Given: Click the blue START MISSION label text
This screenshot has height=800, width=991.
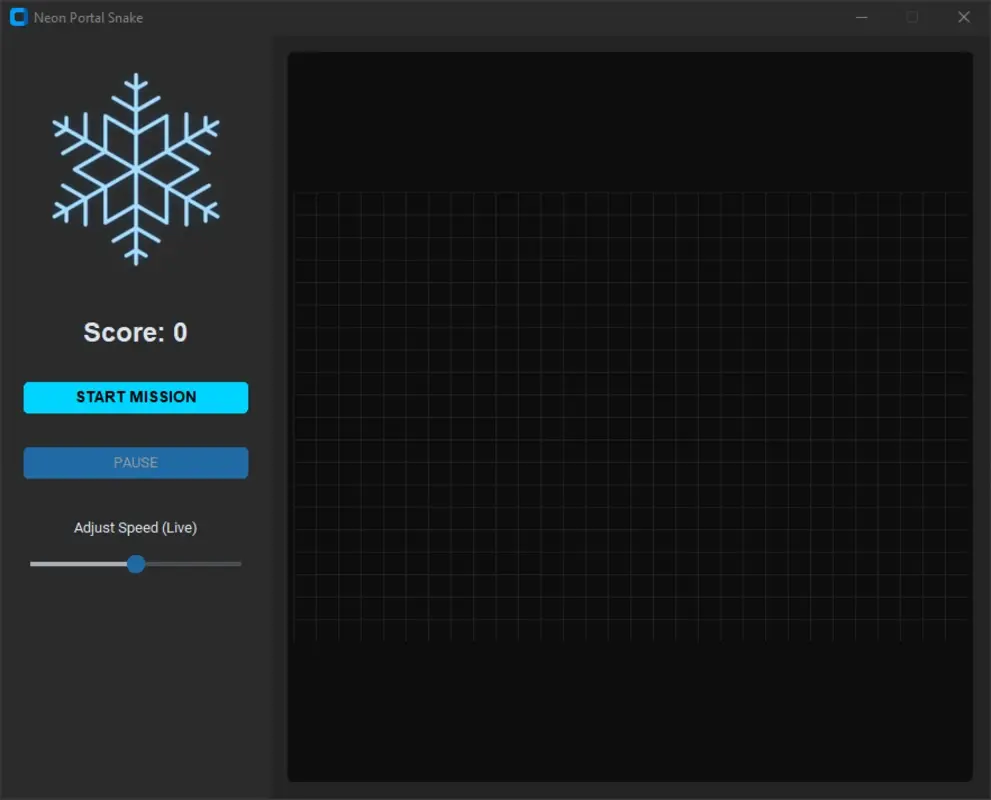Looking at the screenshot, I should coord(135,397).
